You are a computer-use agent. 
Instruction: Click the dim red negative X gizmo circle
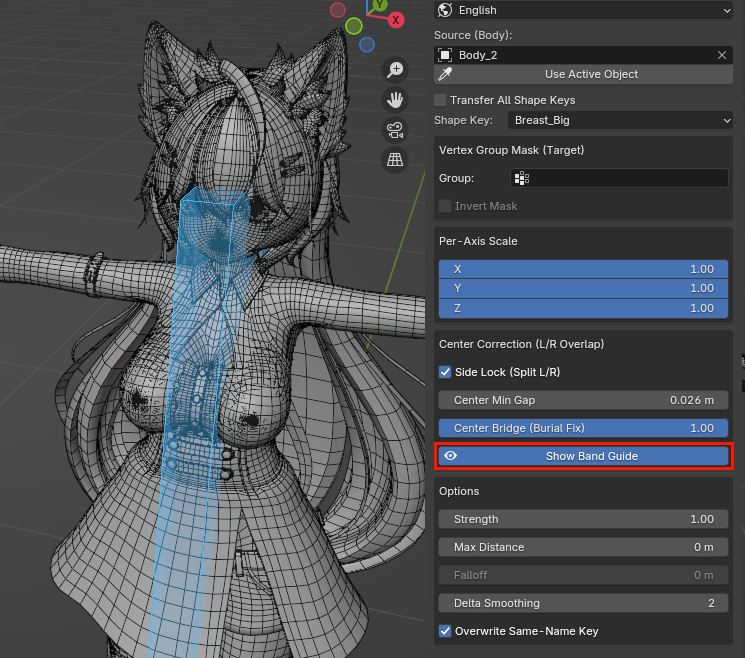coord(338,10)
